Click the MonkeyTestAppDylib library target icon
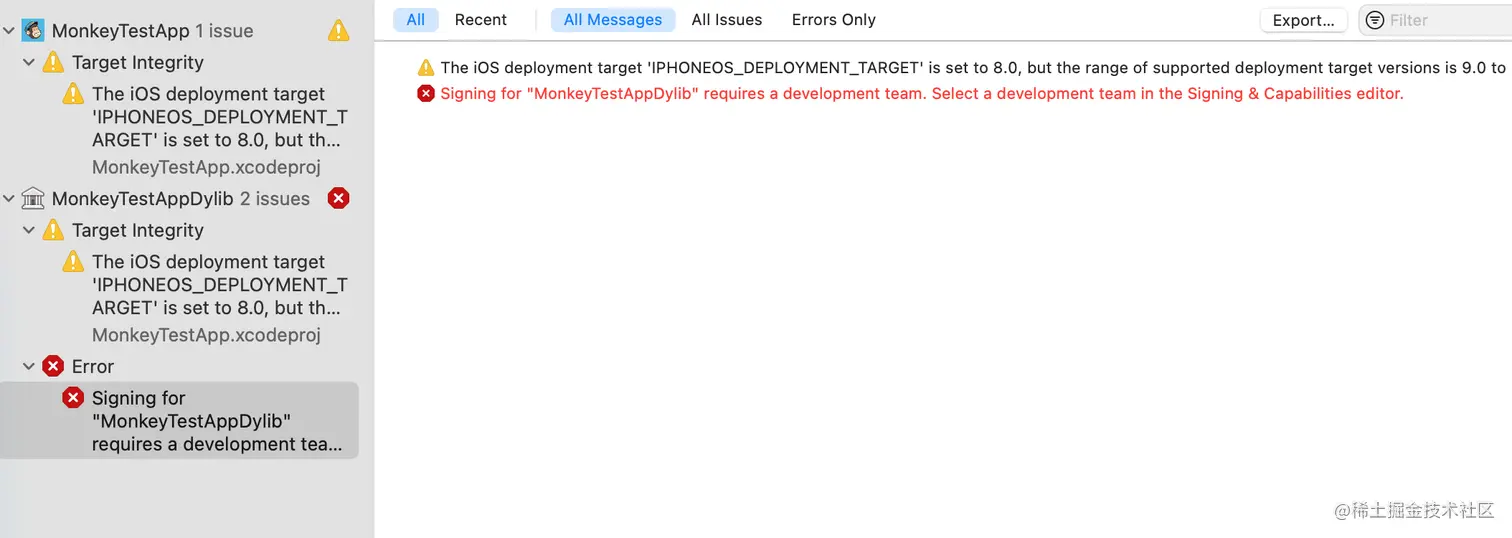 pyautogui.click(x=33, y=198)
